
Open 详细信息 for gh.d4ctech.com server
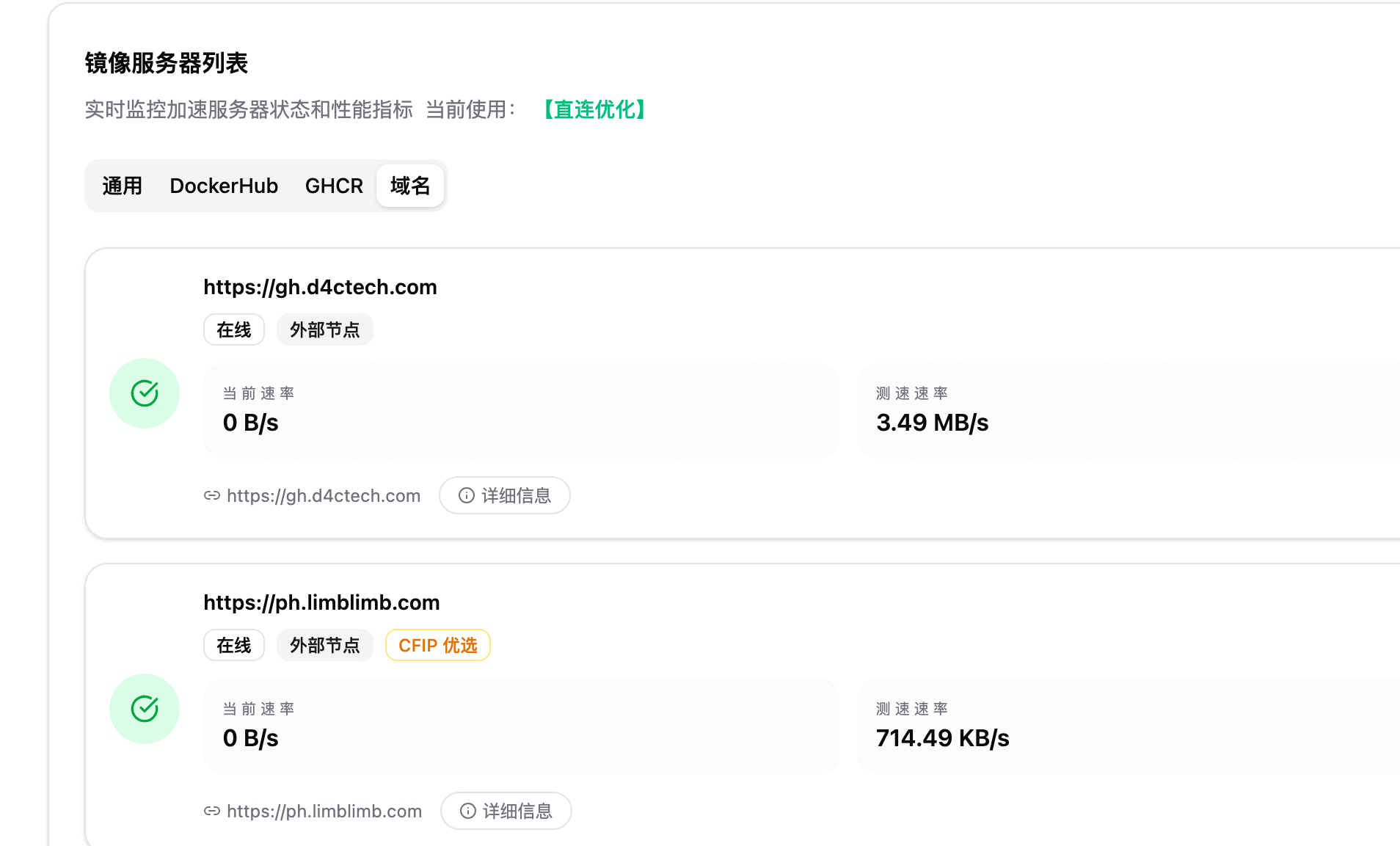pyautogui.click(x=505, y=496)
